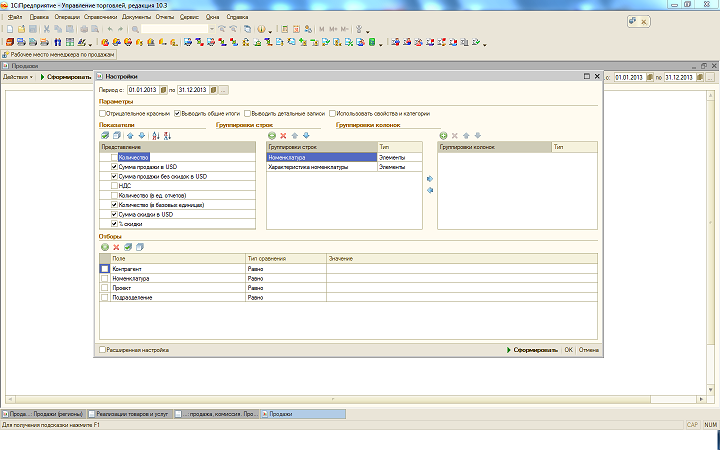The height and width of the screenshot is (450, 720).
Task: Open the Отчеты menu
Action: [163, 17]
